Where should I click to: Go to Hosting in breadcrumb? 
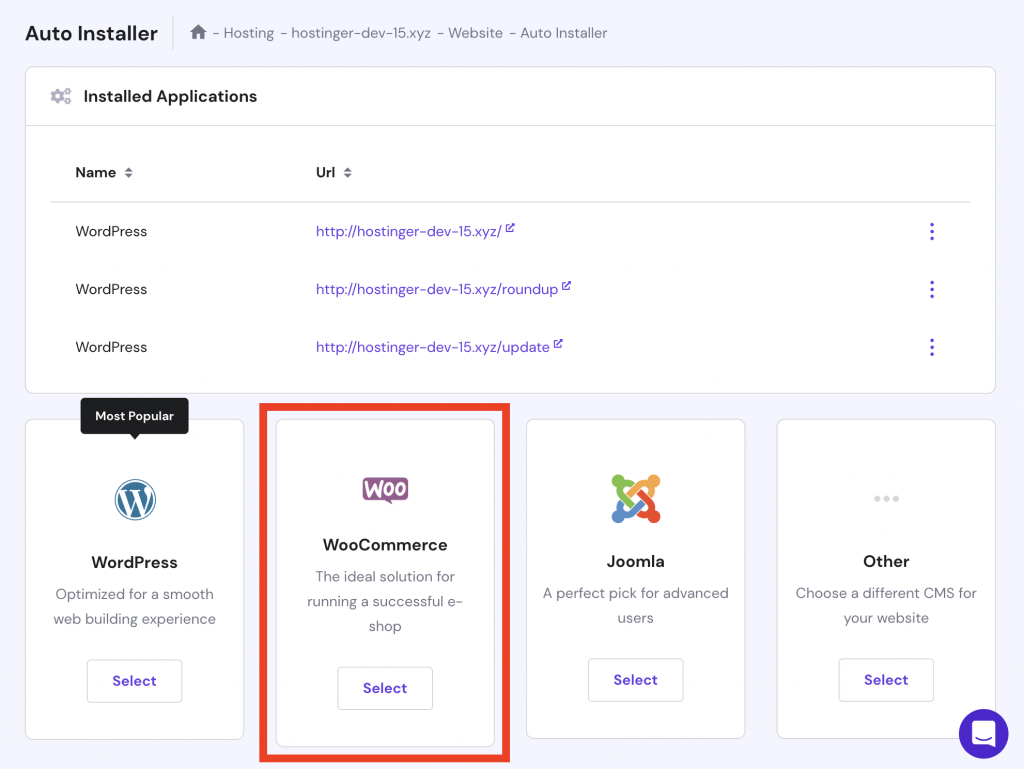point(249,33)
